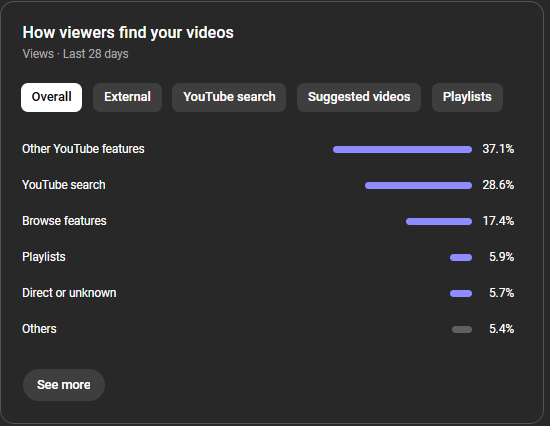Click the Playlists row label in list
The image size is (550, 426).
(x=44, y=257)
